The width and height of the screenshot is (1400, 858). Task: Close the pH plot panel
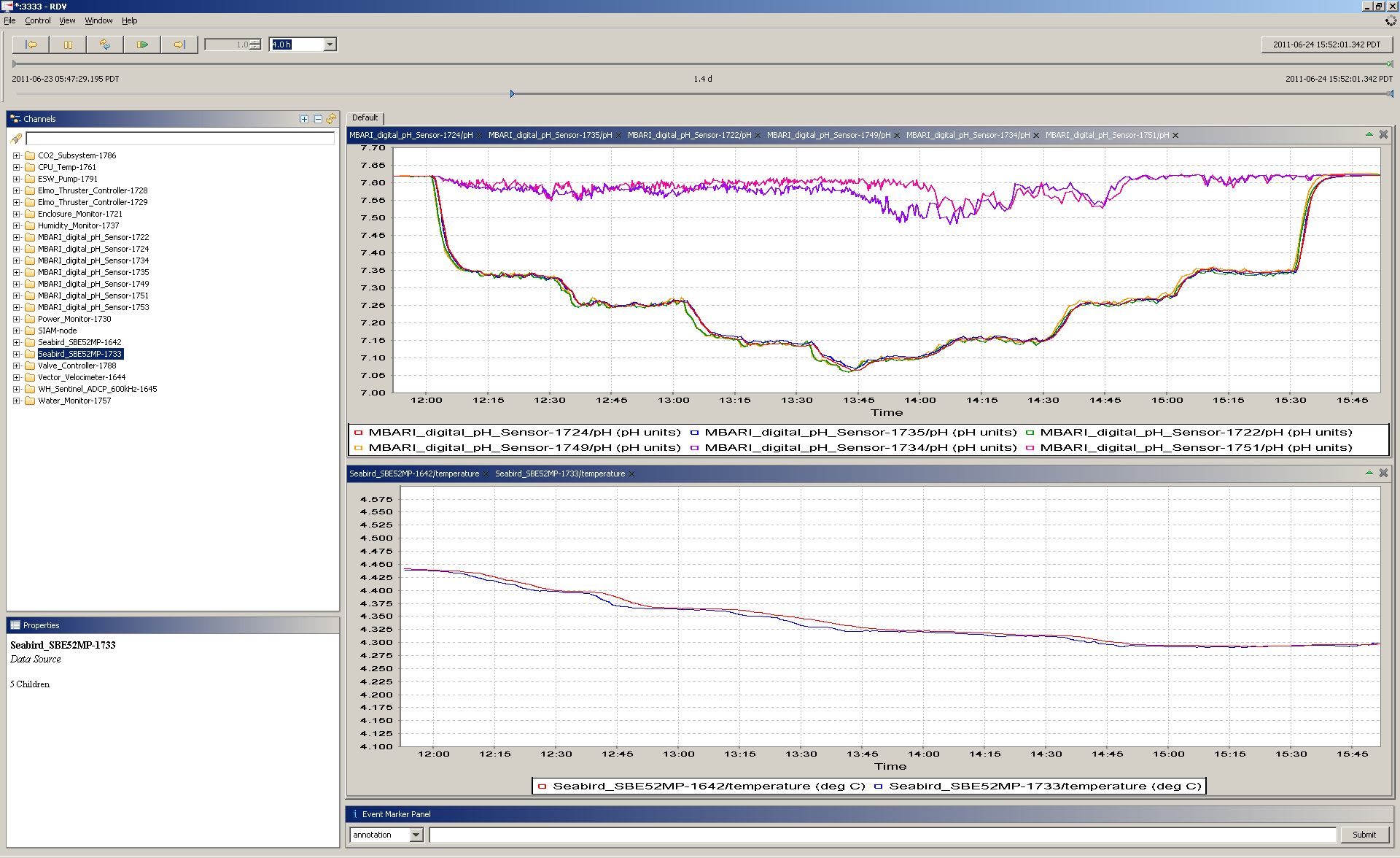point(1383,134)
